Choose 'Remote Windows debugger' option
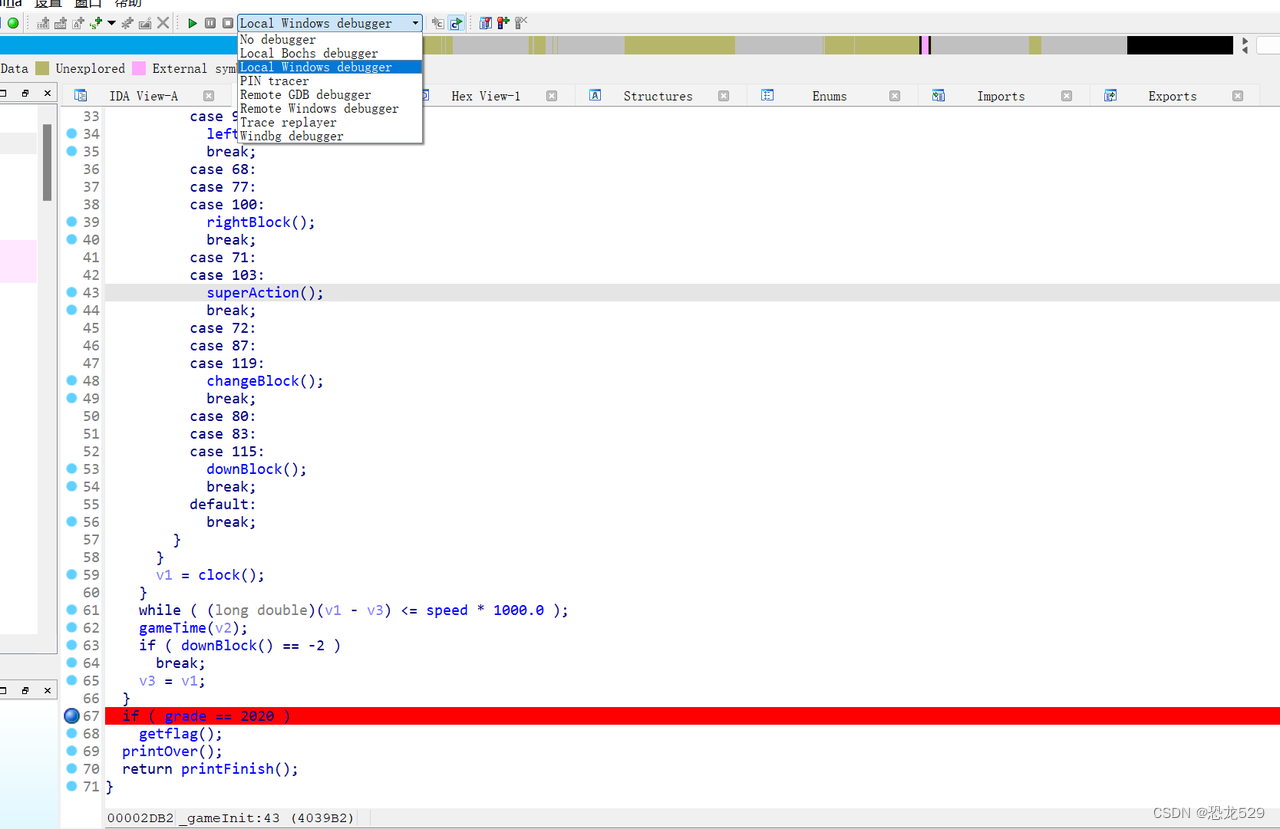Viewport: 1280px width, 829px height. 330,108
